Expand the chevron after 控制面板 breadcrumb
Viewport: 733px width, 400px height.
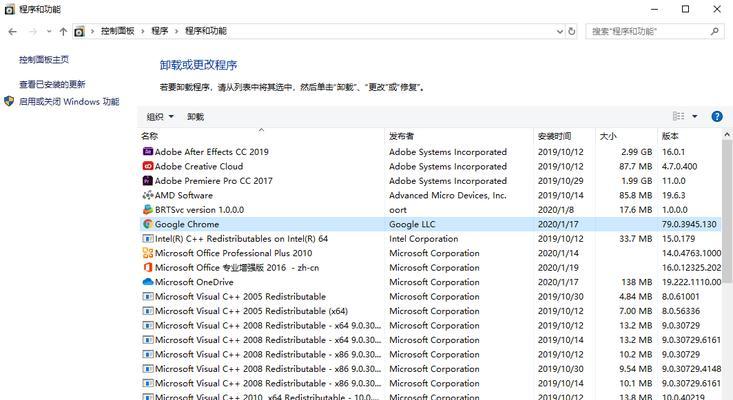pyautogui.click(x=143, y=31)
